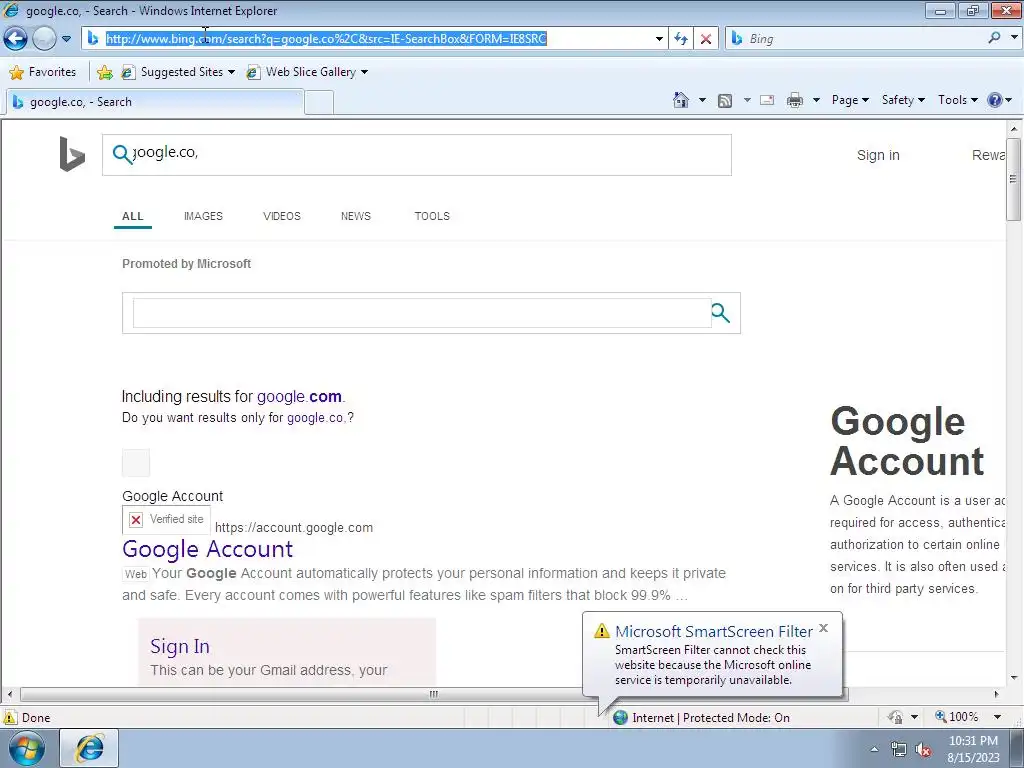Viewport: 1024px width, 768px height.
Task: Switch to the NEWS results tab
Action: pyautogui.click(x=355, y=216)
